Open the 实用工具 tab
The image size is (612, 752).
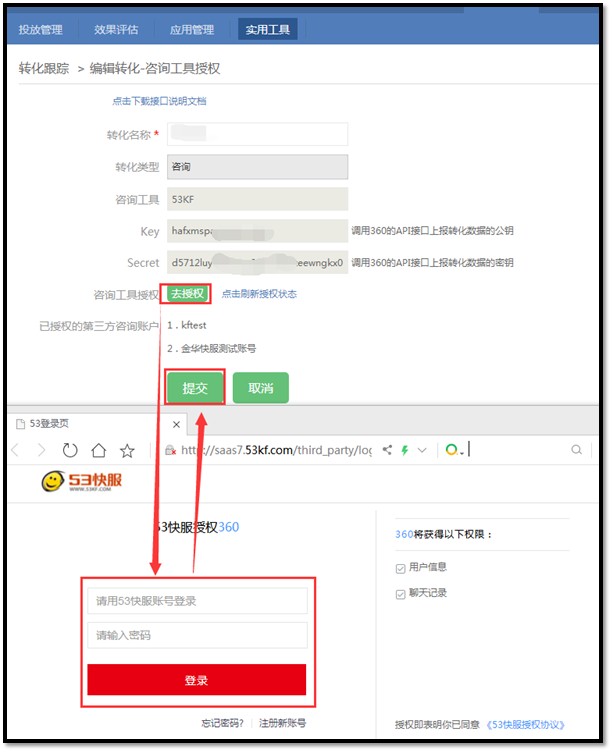268,30
